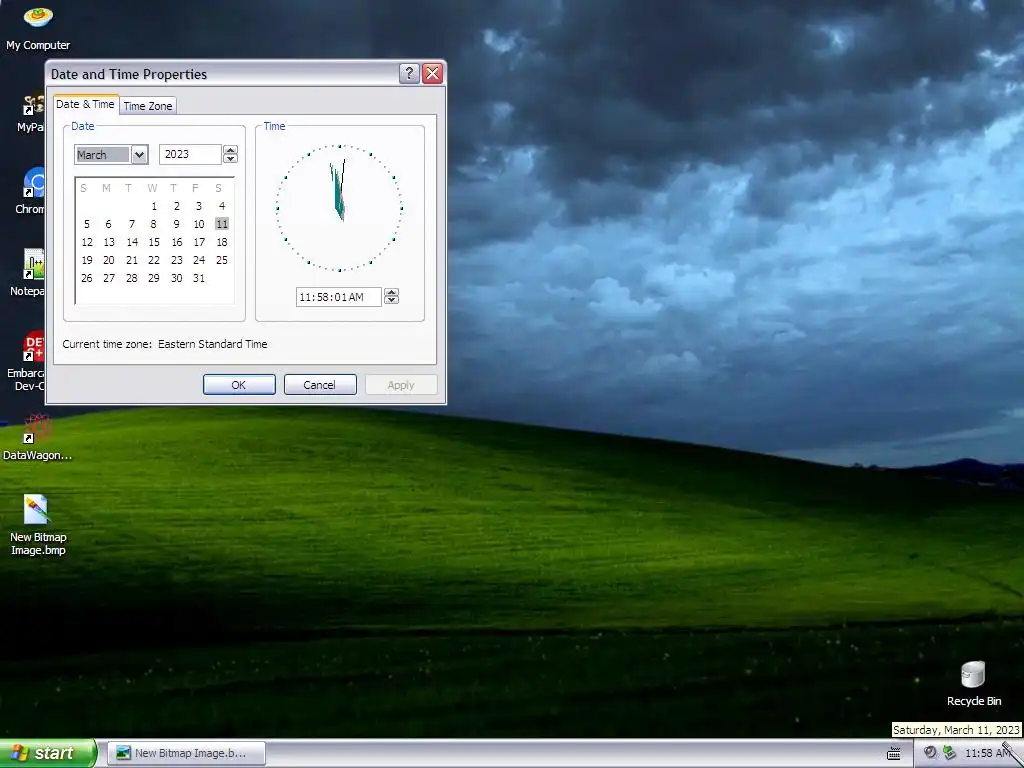This screenshot has height=768, width=1024.
Task: Select March 20 in the calendar
Action: [x=109, y=260]
